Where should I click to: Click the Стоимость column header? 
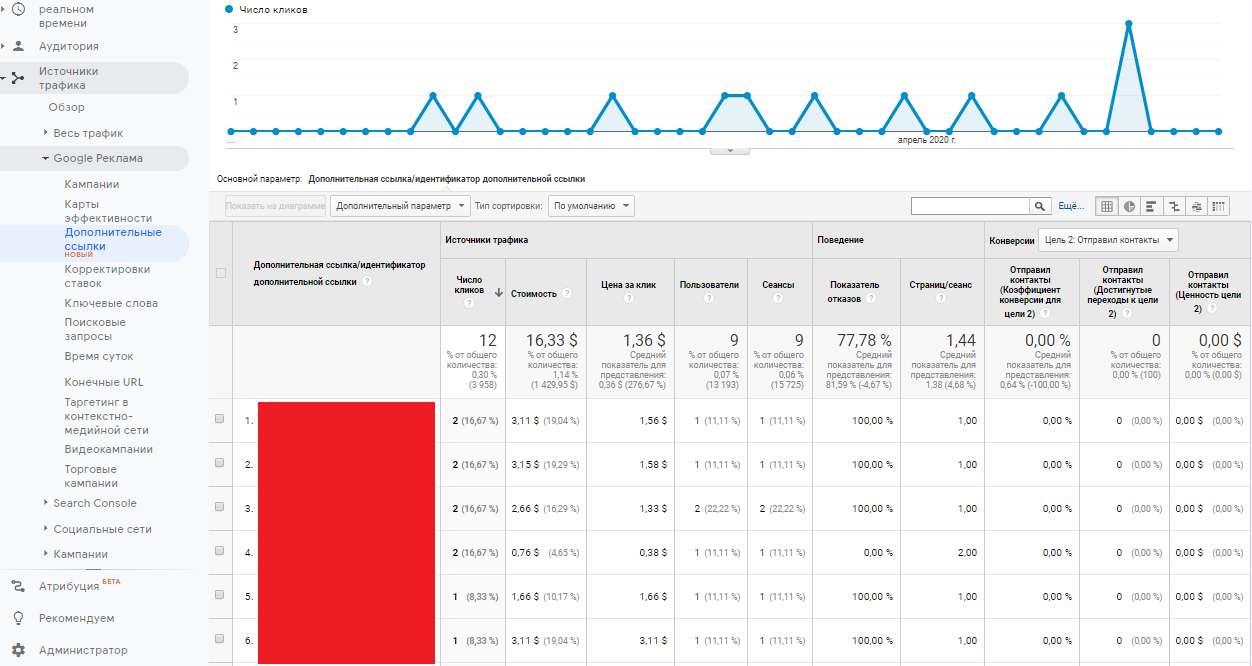[533, 294]
